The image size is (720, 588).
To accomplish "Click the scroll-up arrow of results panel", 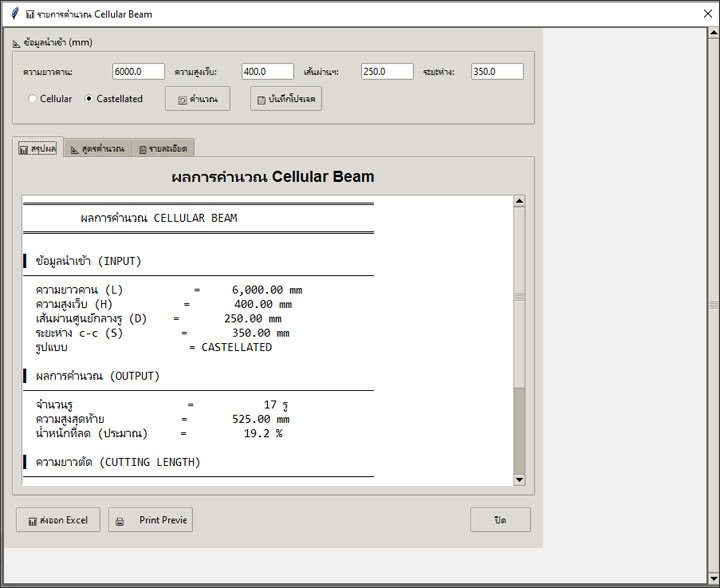I will point(518,202).
